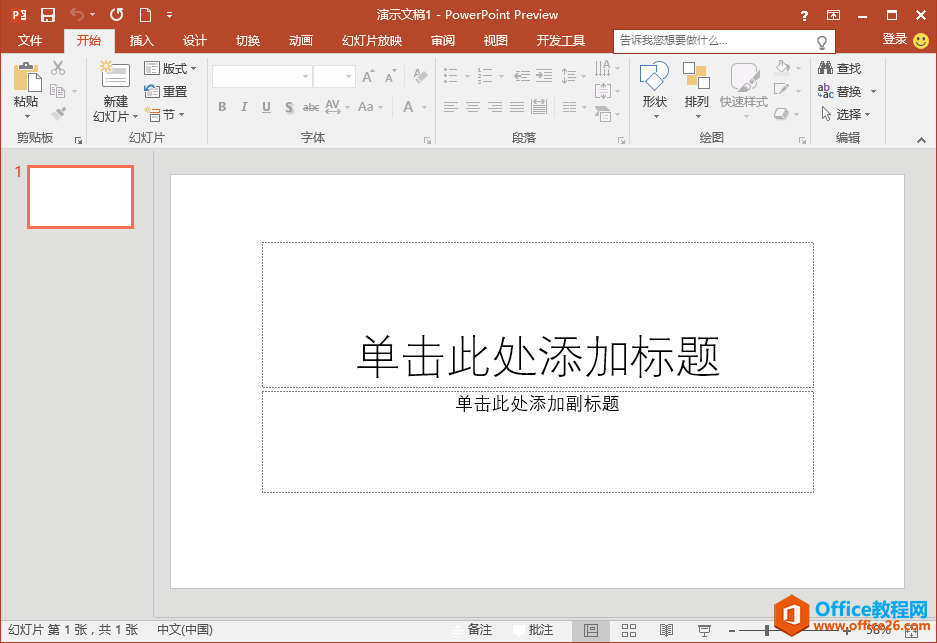937x643 pixels.
Task: Click the Copy icon in clipboard group
Action: [57, 91]
